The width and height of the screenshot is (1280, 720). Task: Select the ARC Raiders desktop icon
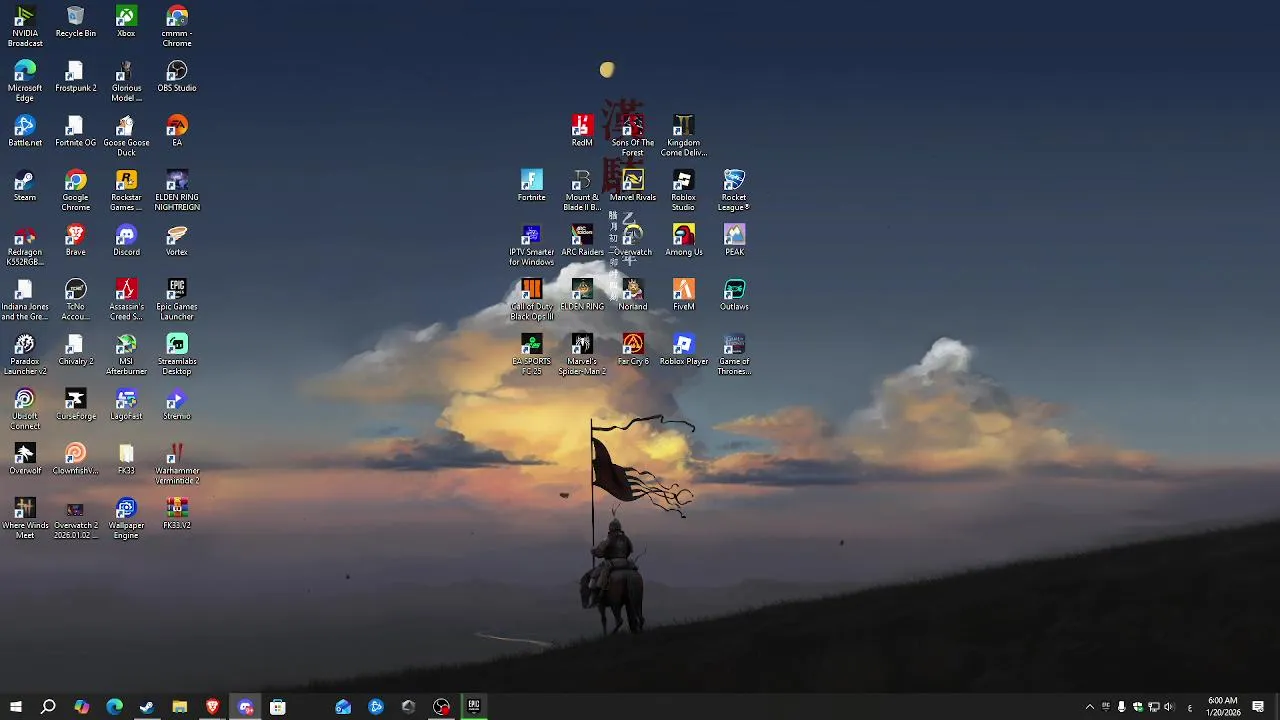click(582, 241)
